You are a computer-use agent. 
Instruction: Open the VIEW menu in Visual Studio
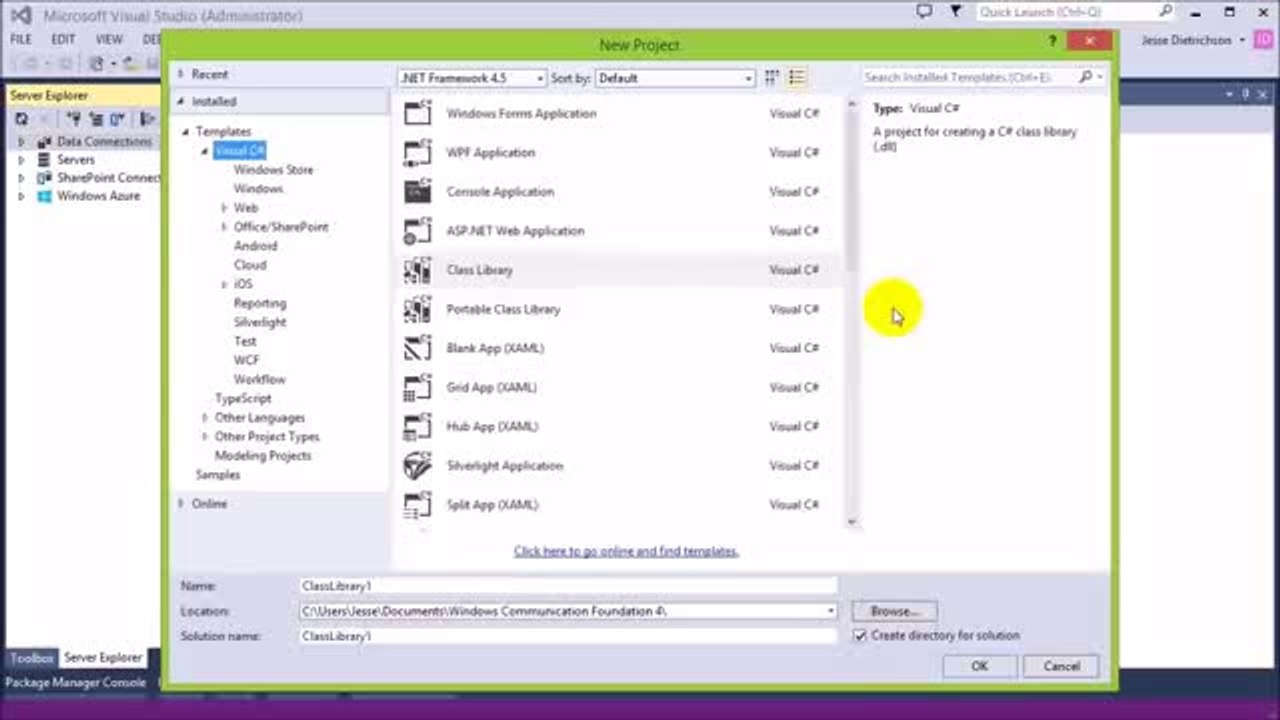pyautogui.click(x=109, y=39)
